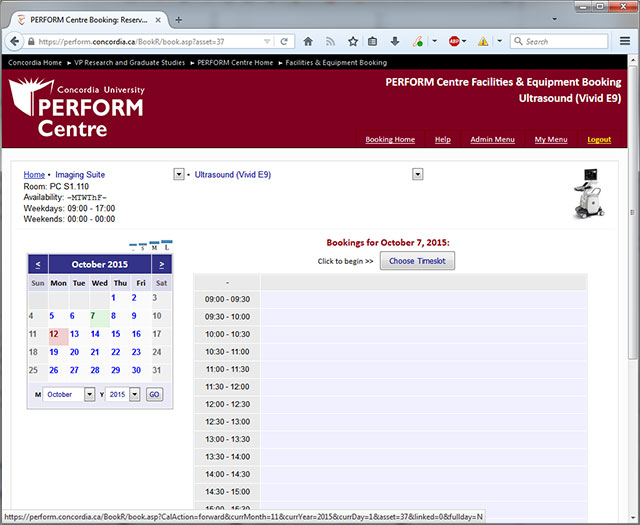This screenshot has height=525, width=640.
Task: Set calendar size to large (L)
Action: 167,245
